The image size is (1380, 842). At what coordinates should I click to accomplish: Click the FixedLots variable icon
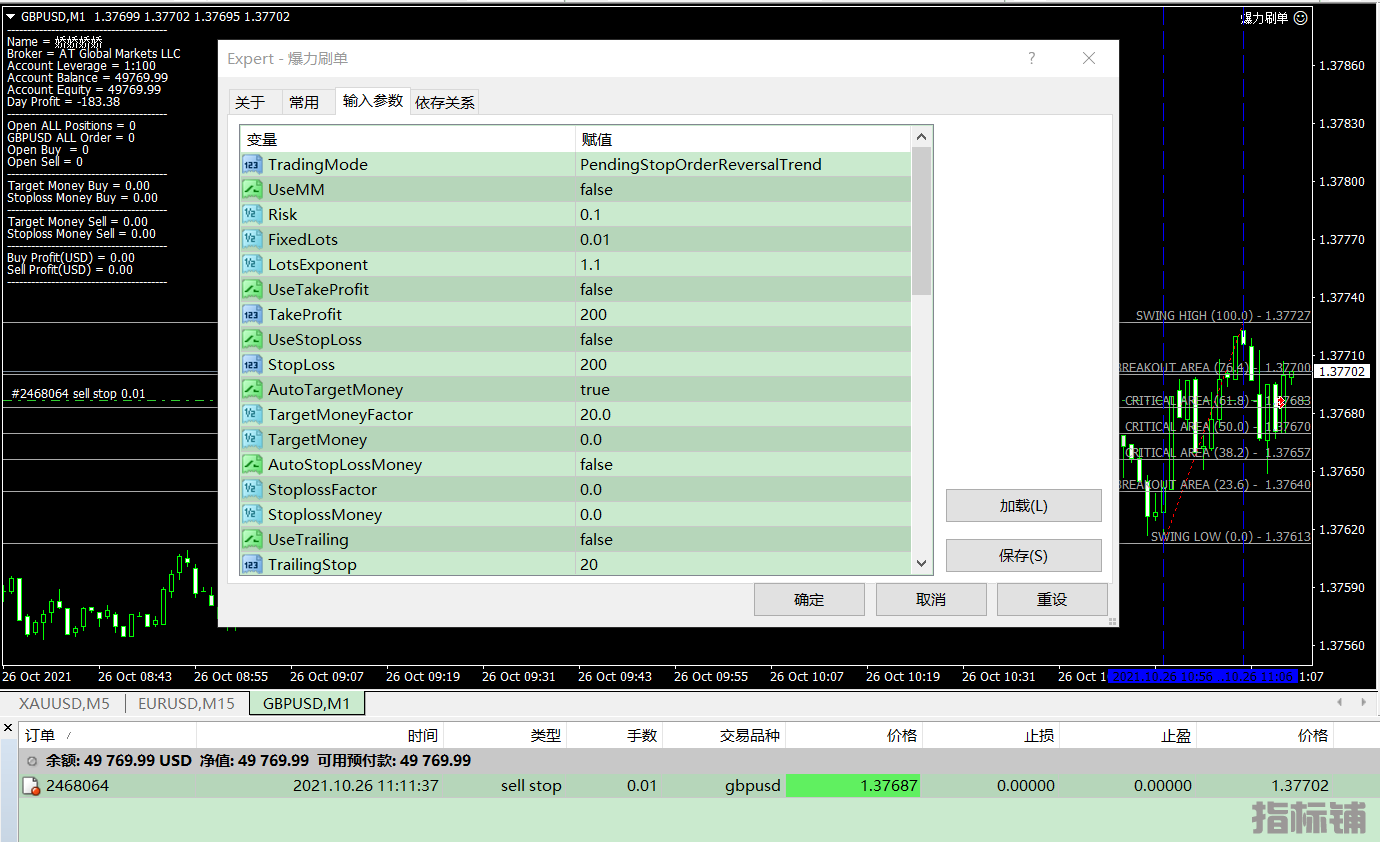tap(252, 240)
